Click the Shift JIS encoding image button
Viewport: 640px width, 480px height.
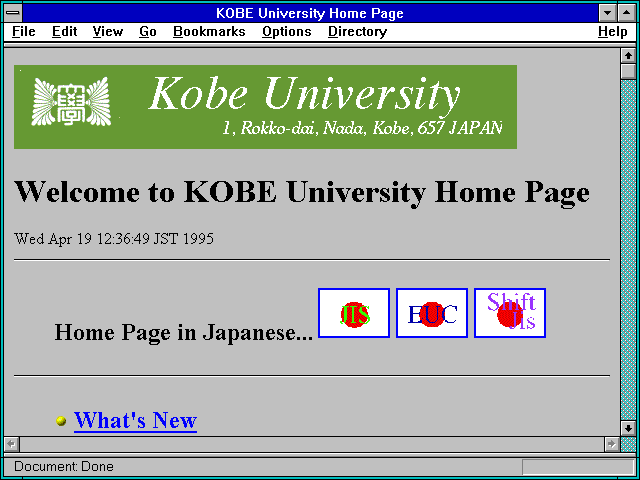pos(510,313)
